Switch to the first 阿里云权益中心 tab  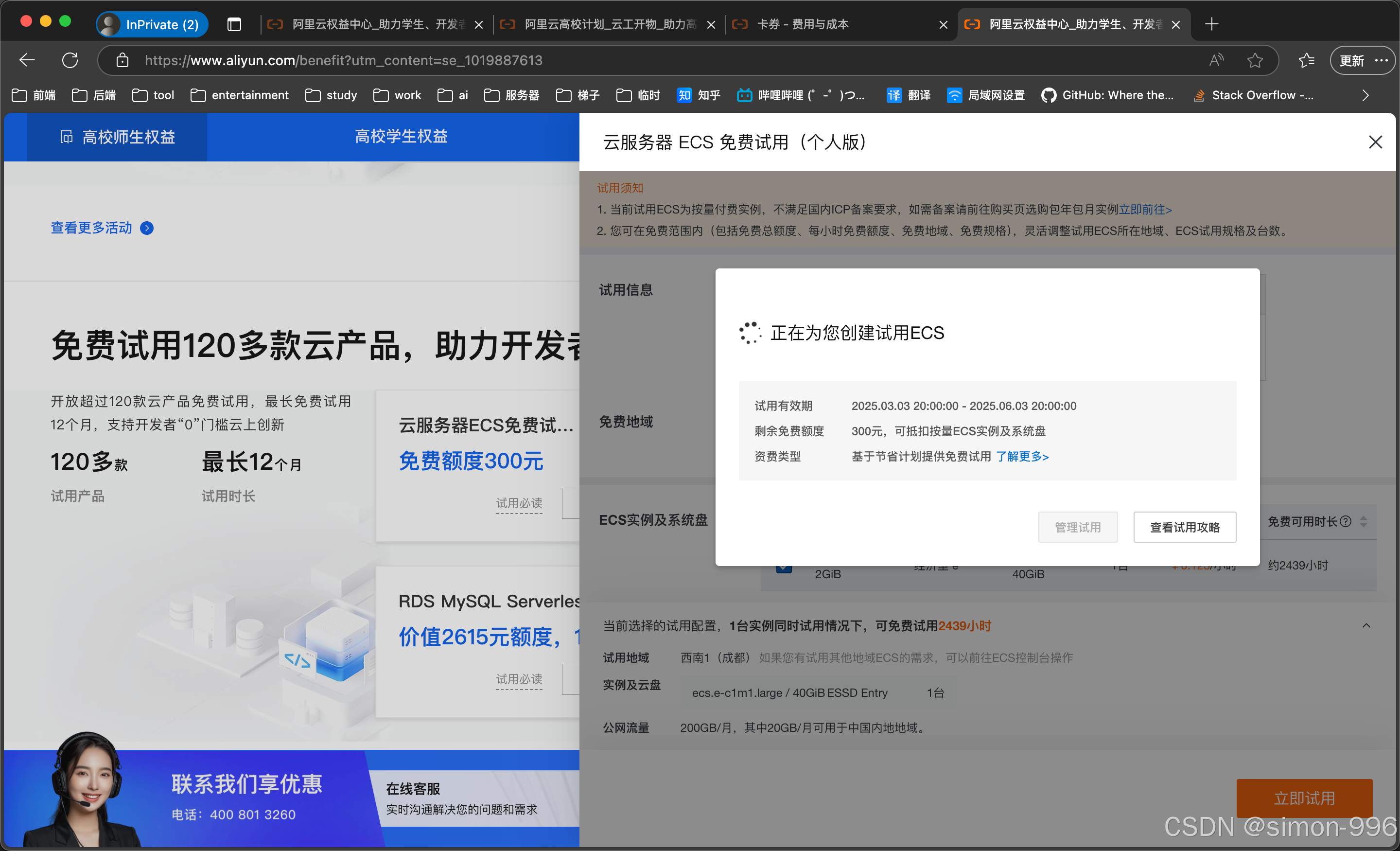(376, 24)
